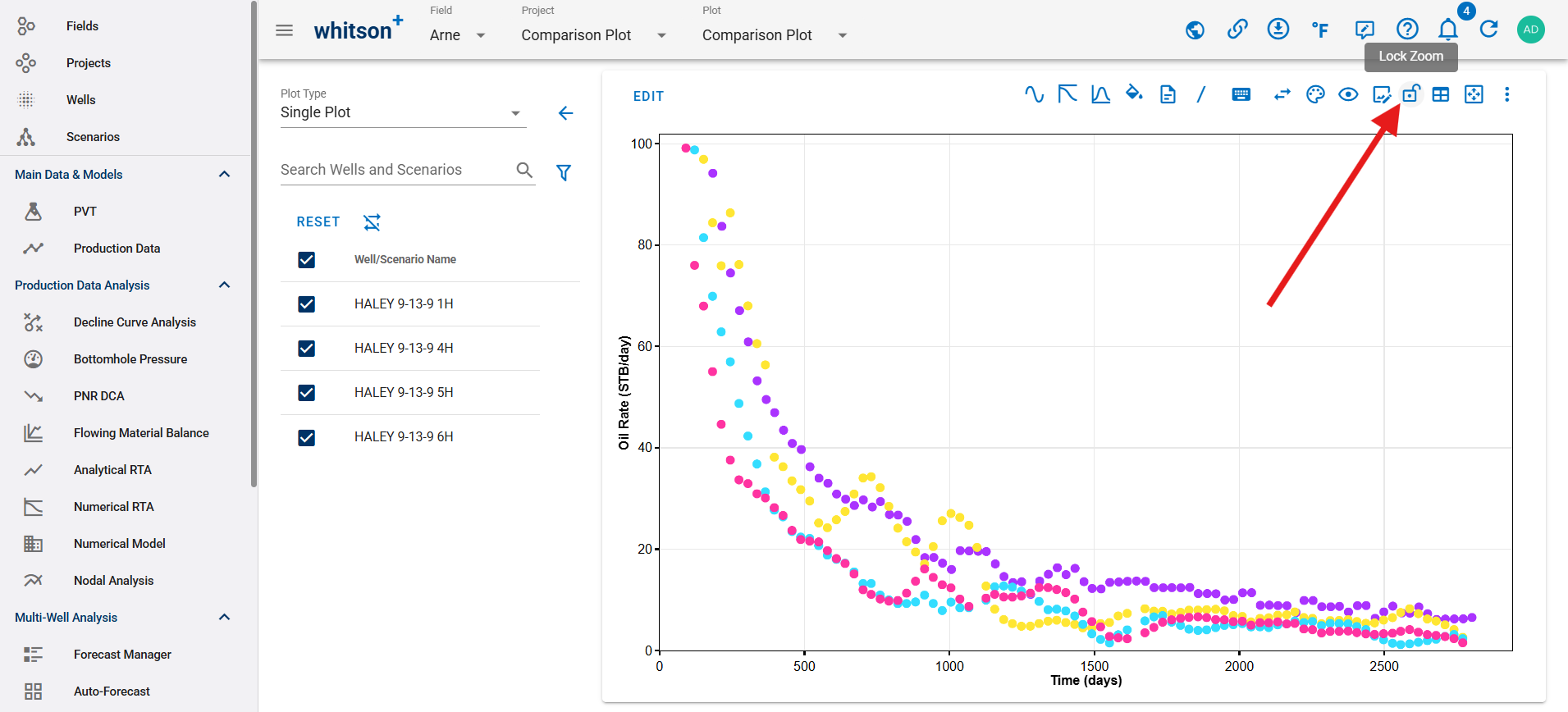Uncheck the HALEY 9-13-9 5H checkbox
Screen dimensions: 1568x712
click(x=307, y=393)
